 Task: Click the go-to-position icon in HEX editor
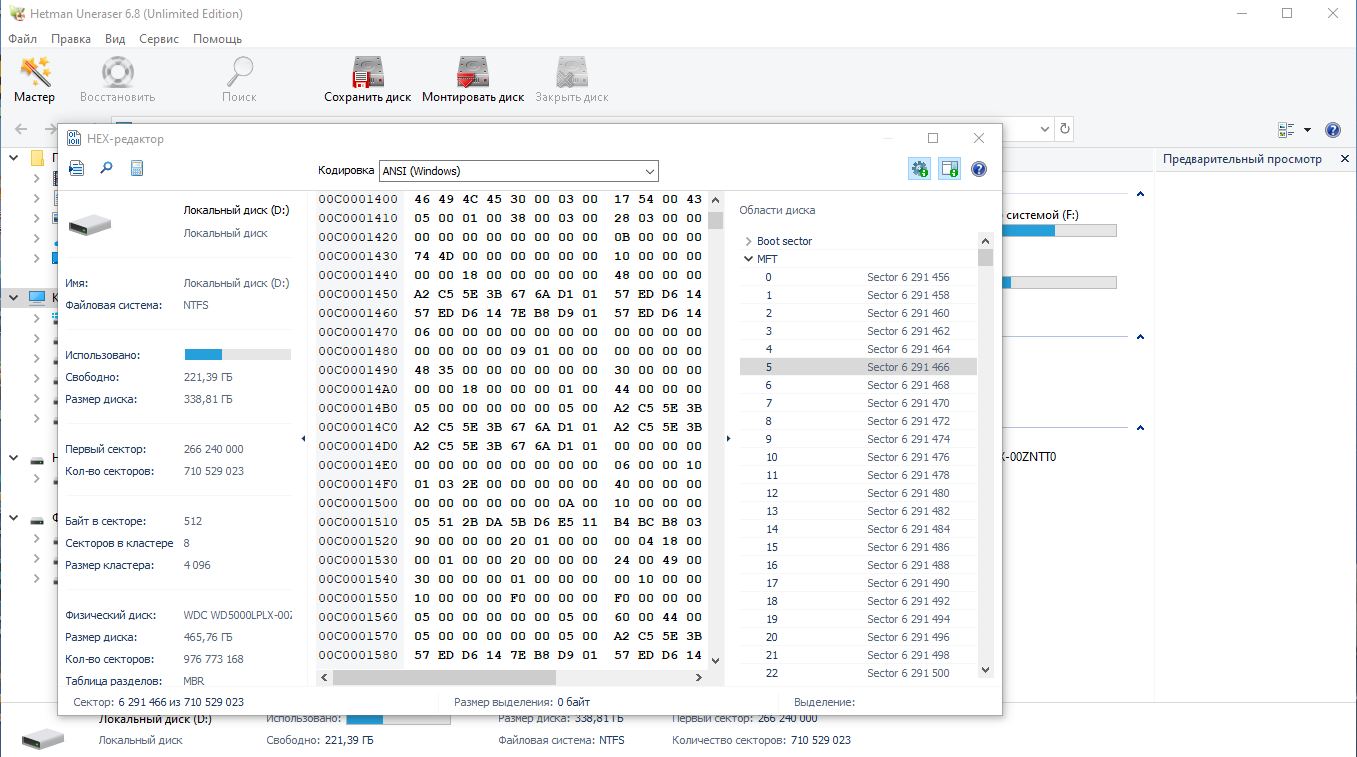[x=76, y=168]
